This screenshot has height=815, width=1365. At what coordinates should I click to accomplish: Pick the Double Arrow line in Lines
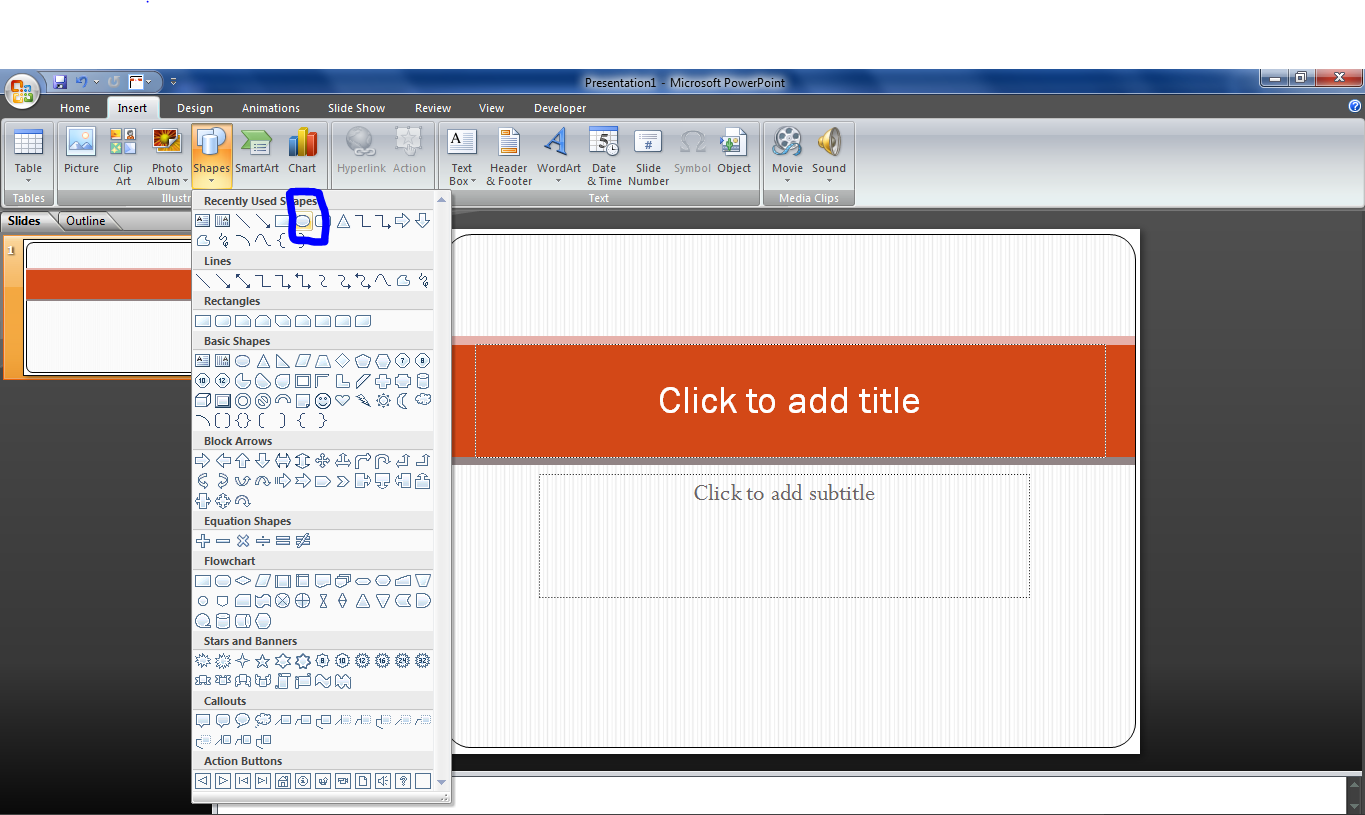[243, 281]
